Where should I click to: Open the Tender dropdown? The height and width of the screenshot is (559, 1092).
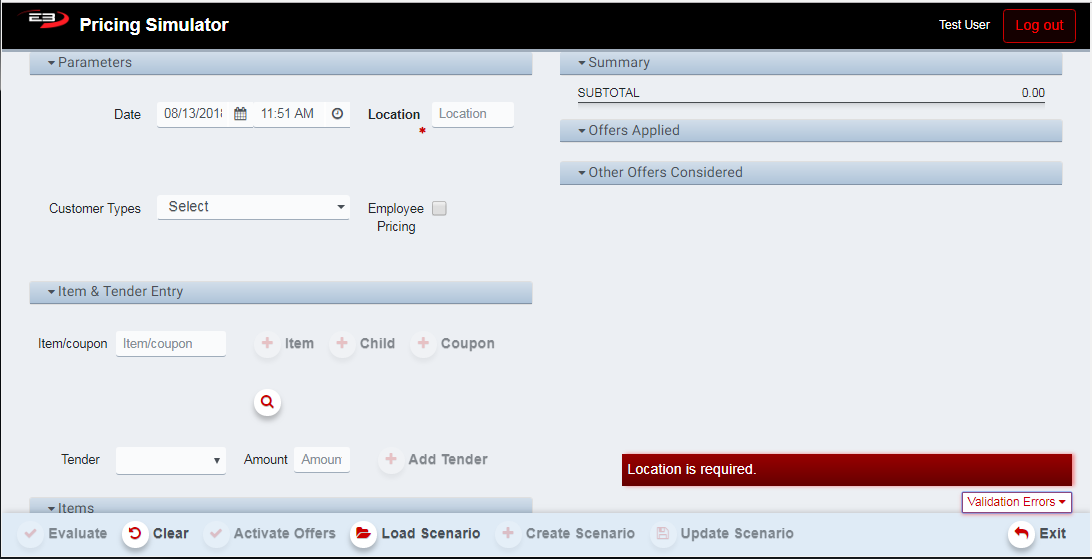click(x=171, y=460)
